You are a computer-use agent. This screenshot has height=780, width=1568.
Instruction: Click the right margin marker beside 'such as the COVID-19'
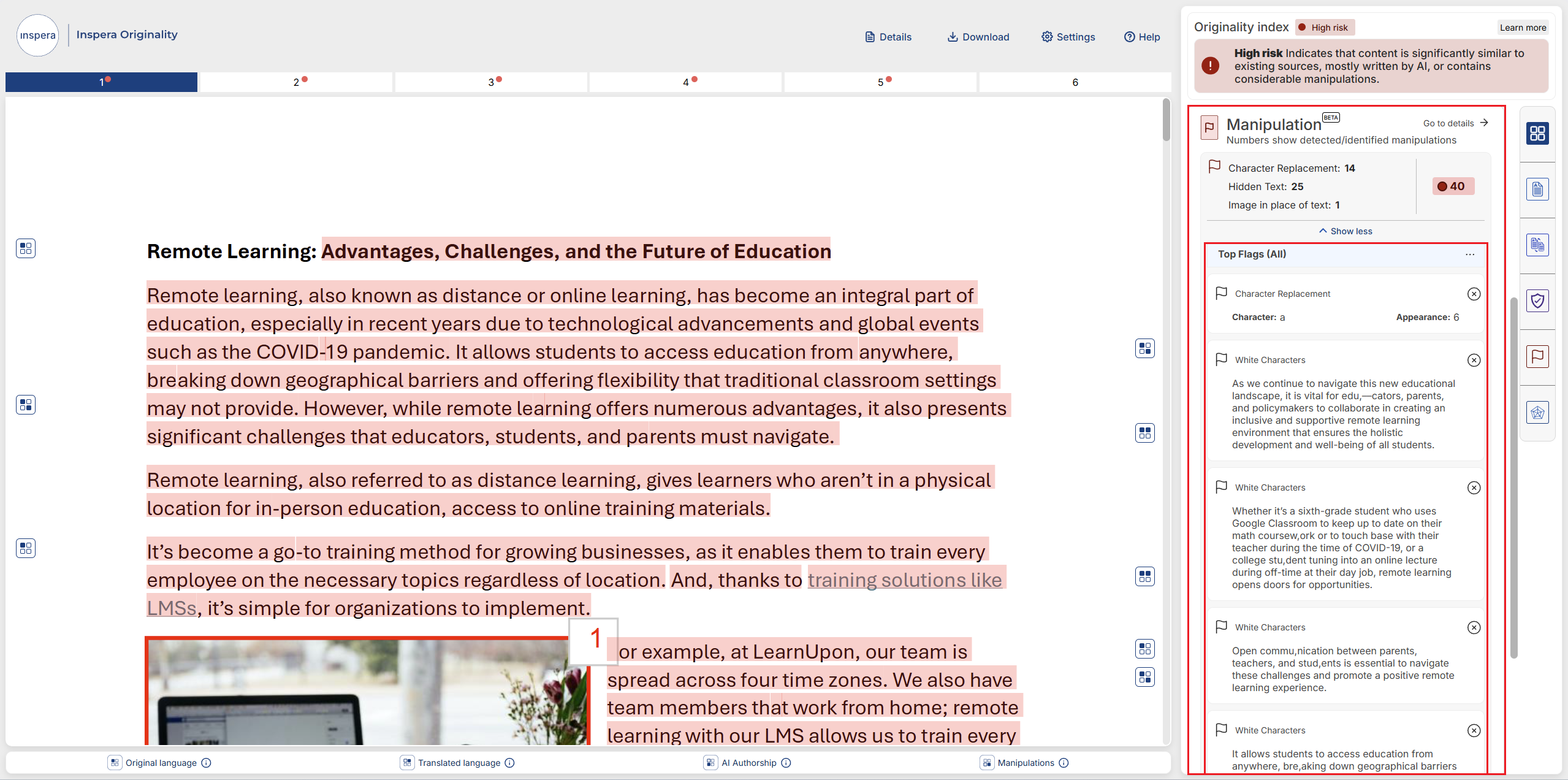point(1145,349)
